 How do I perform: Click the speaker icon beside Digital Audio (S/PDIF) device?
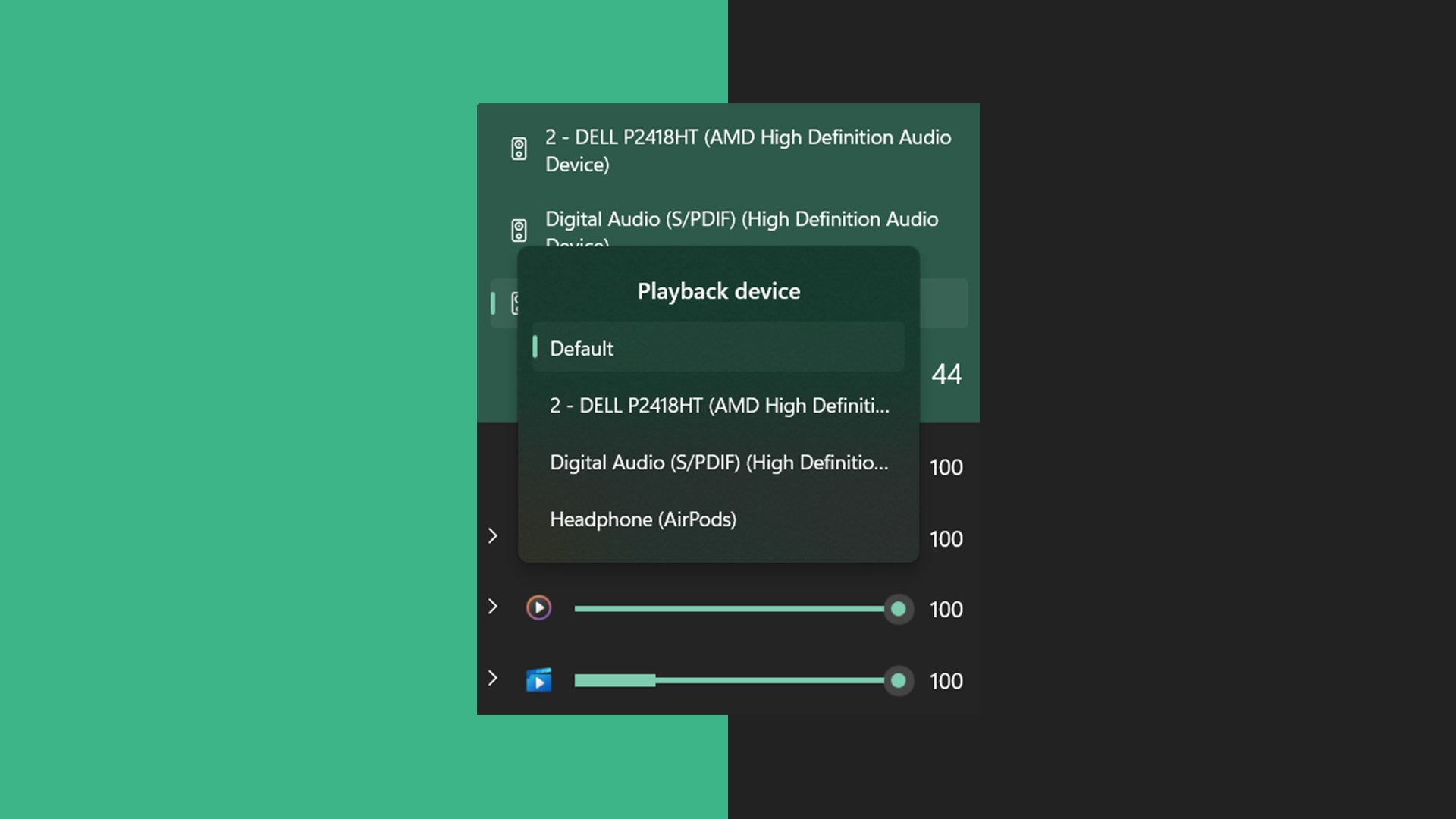(519, 230)
